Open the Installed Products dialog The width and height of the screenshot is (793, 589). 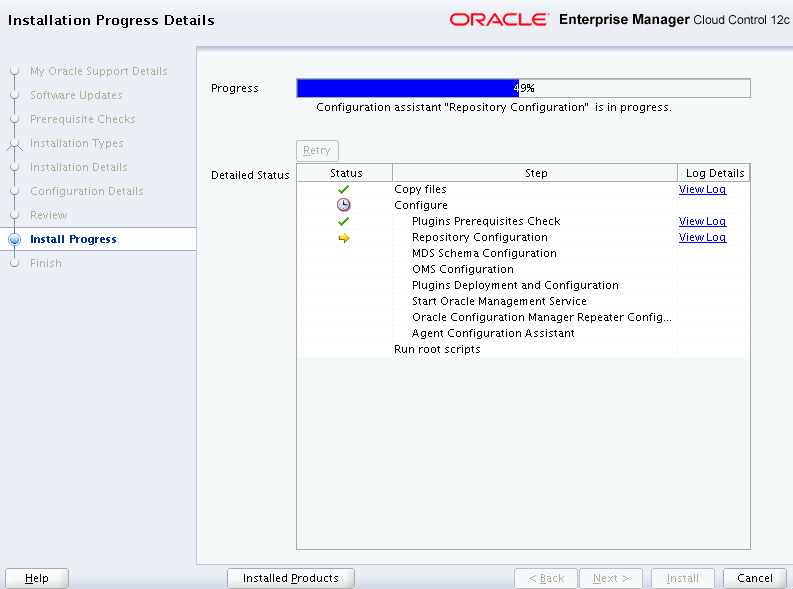[x=291, y=578]
